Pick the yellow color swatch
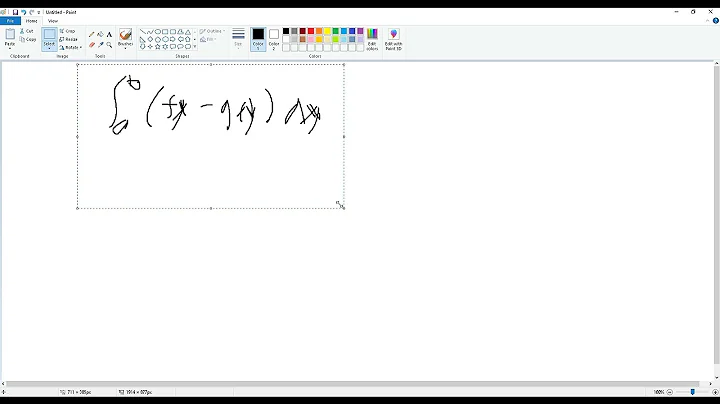 327,31
